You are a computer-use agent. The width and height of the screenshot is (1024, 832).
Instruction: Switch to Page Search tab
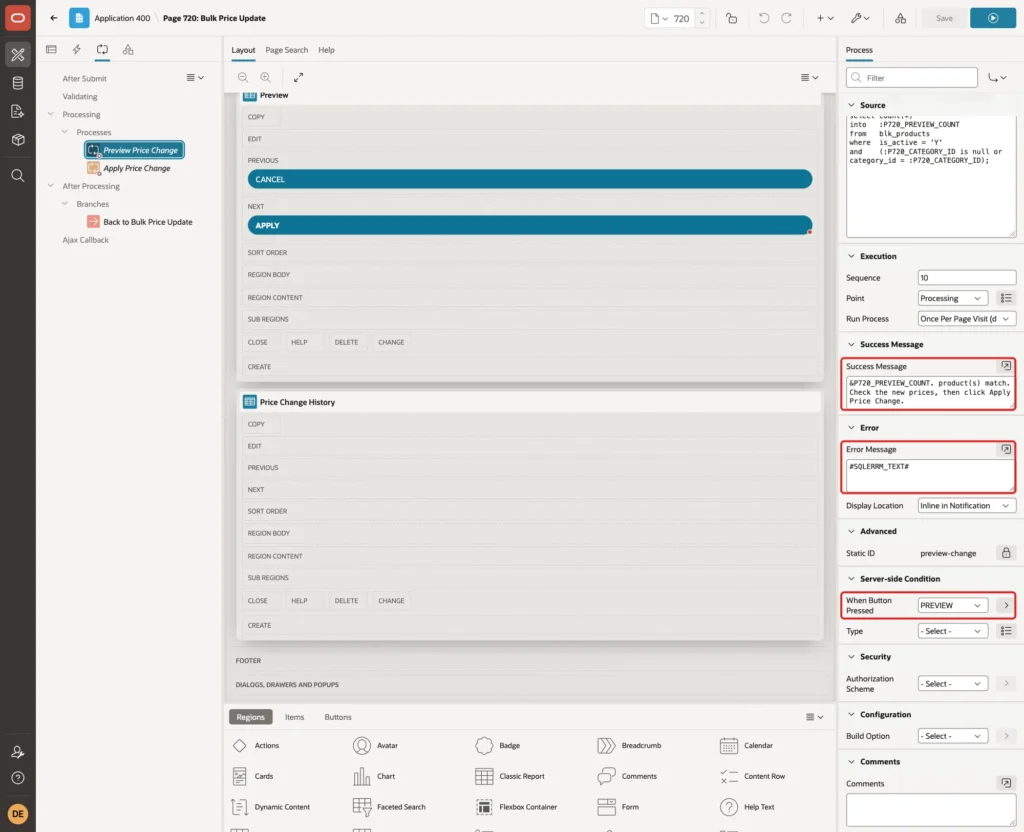[x=286, y=50]
